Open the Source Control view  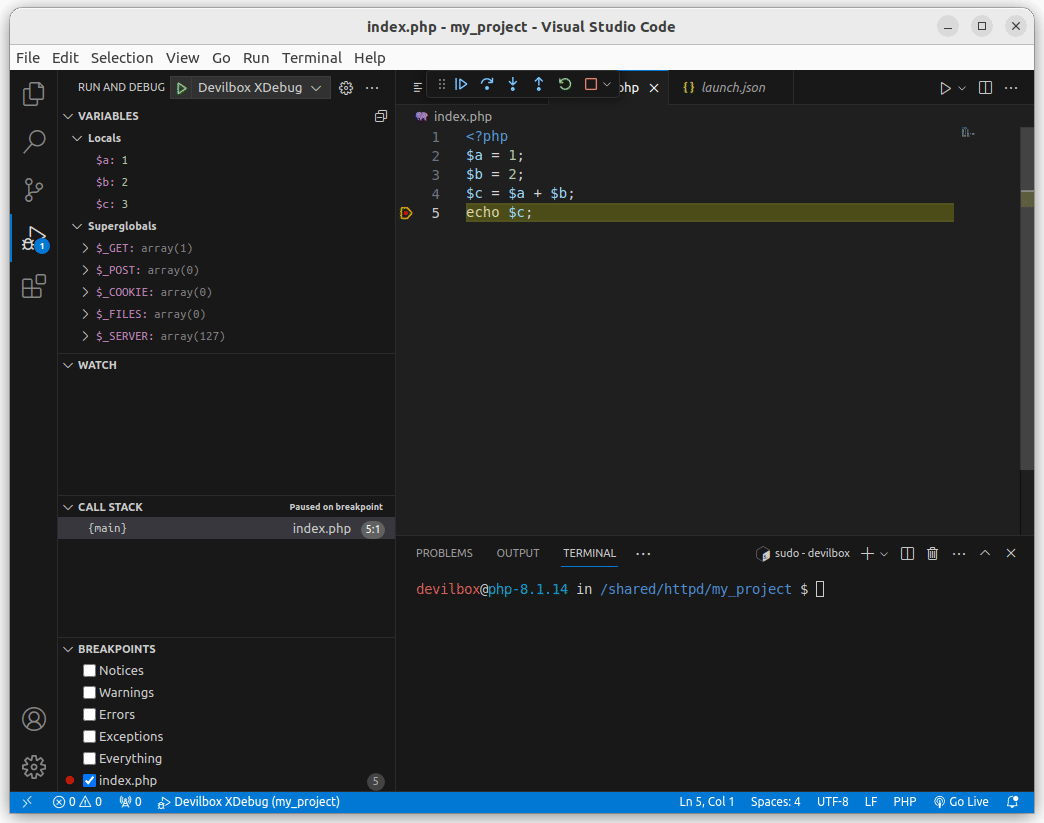click(x=34, y=189)
